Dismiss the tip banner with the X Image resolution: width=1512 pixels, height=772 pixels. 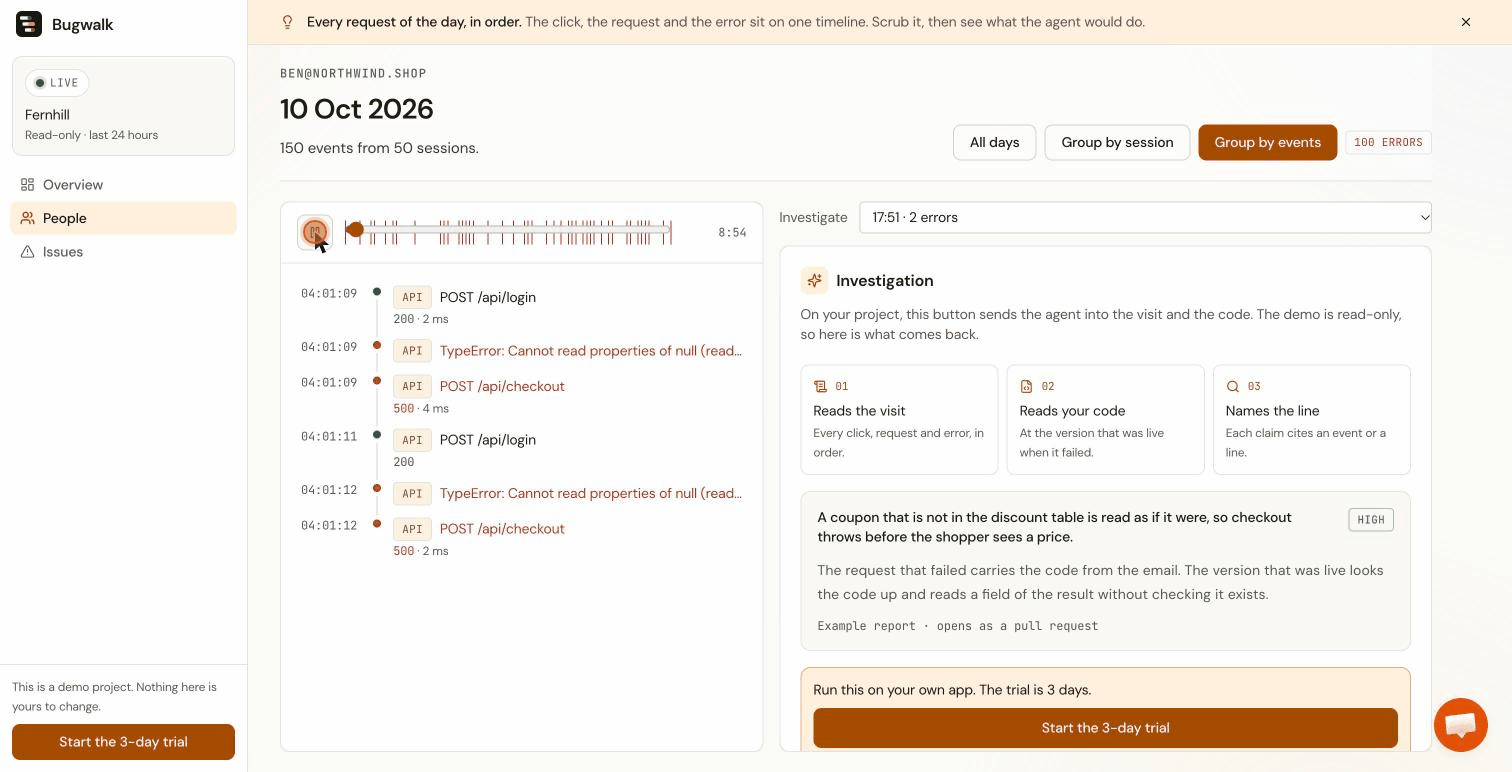point(1466,22)
